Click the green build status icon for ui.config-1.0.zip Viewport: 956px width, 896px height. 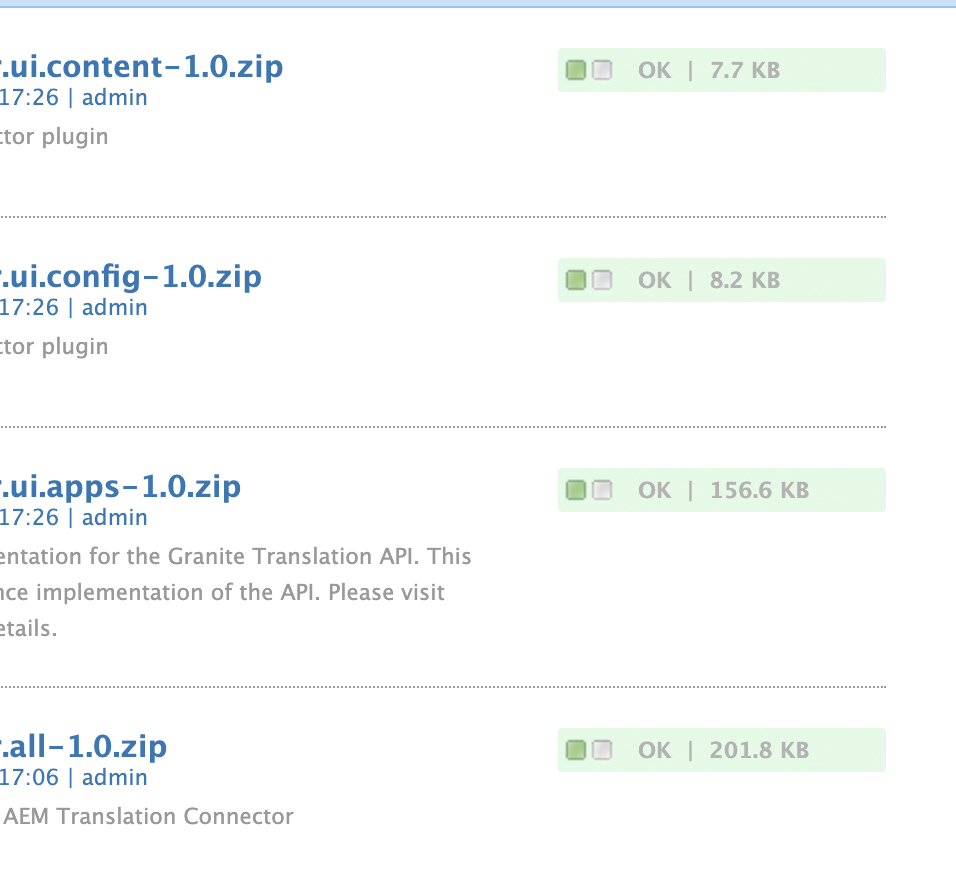click(x=577, y=280)
